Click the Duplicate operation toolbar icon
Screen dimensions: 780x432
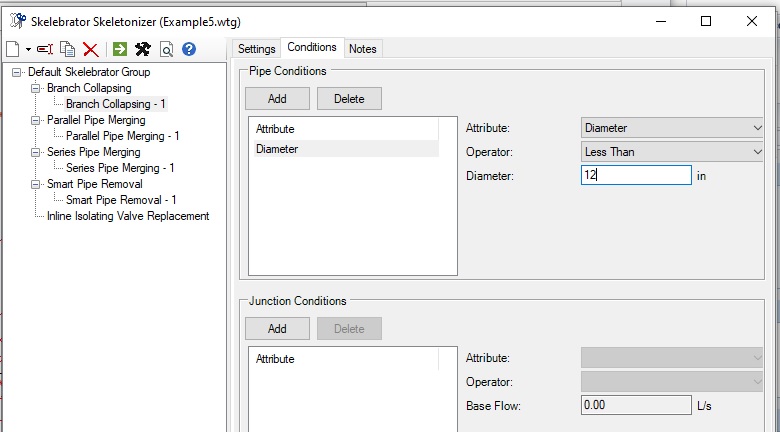click(67, 49)
